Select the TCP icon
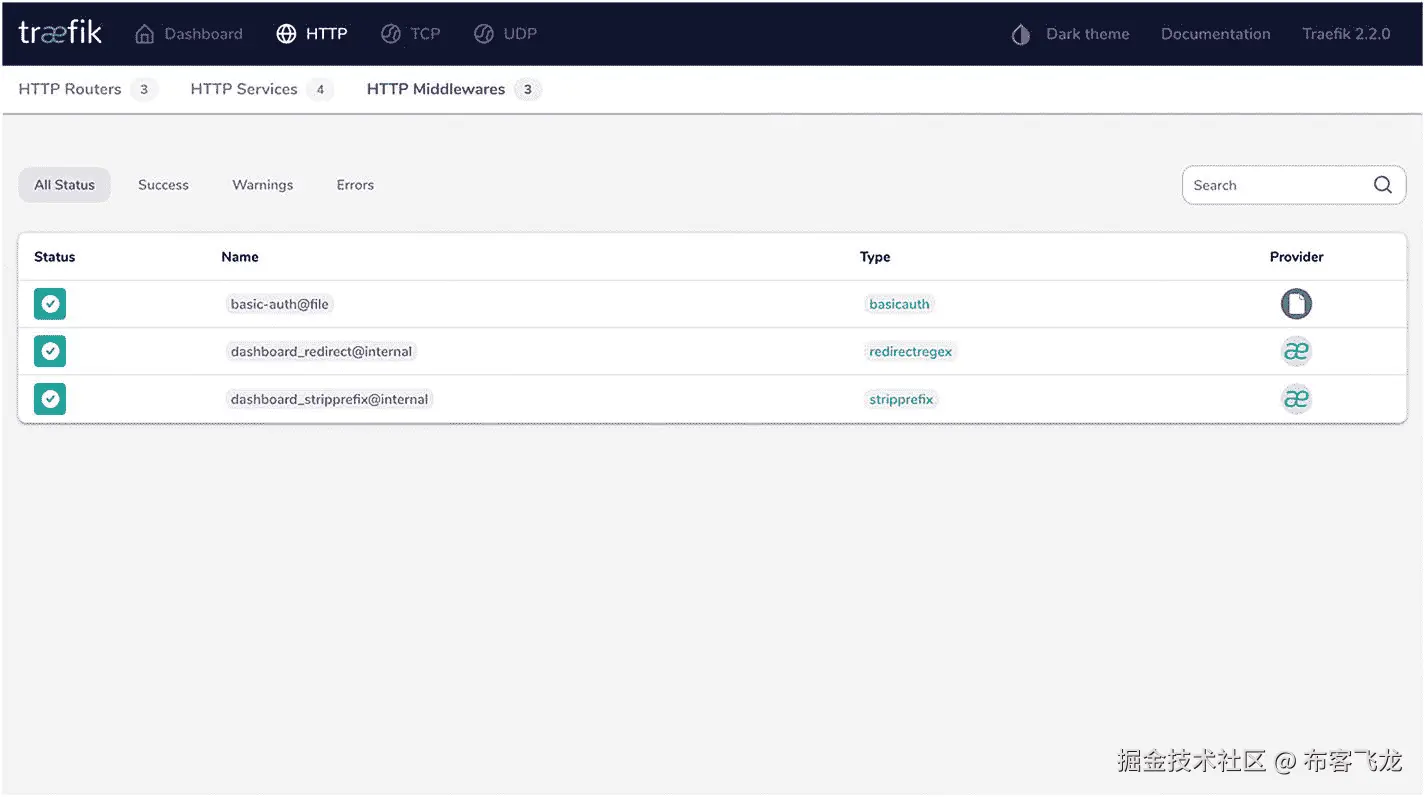1425x797 pixels. tap(391, 34)
